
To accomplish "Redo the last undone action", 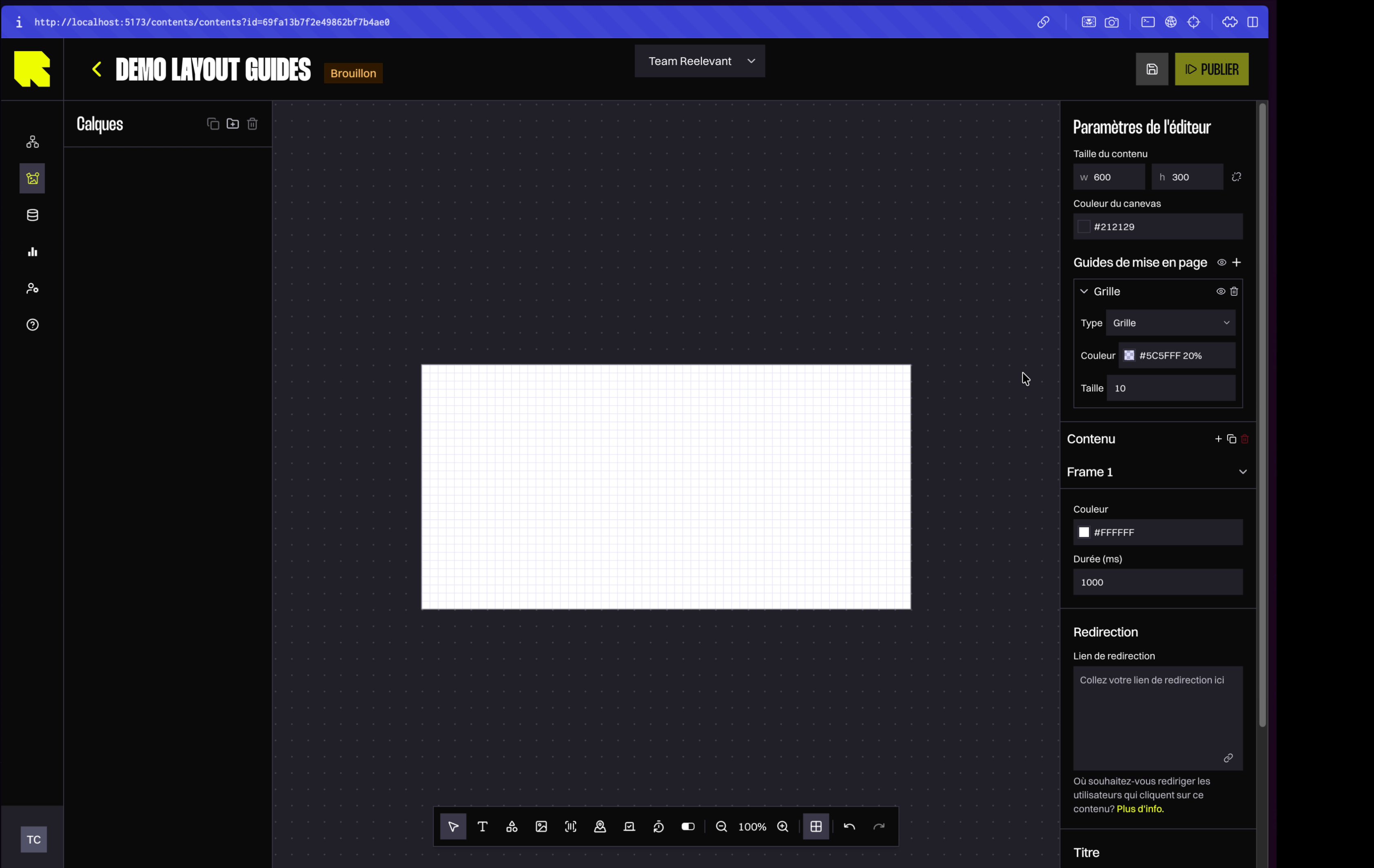I will point(879,826).
